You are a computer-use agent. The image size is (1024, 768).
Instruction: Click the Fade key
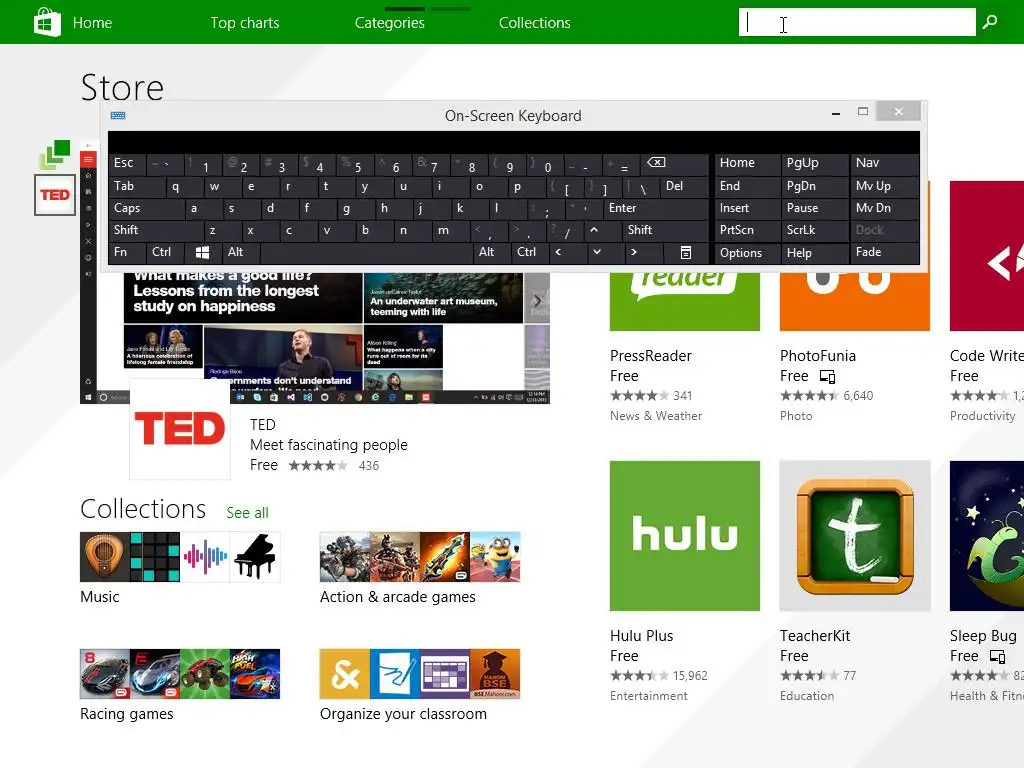pos(884,253)
